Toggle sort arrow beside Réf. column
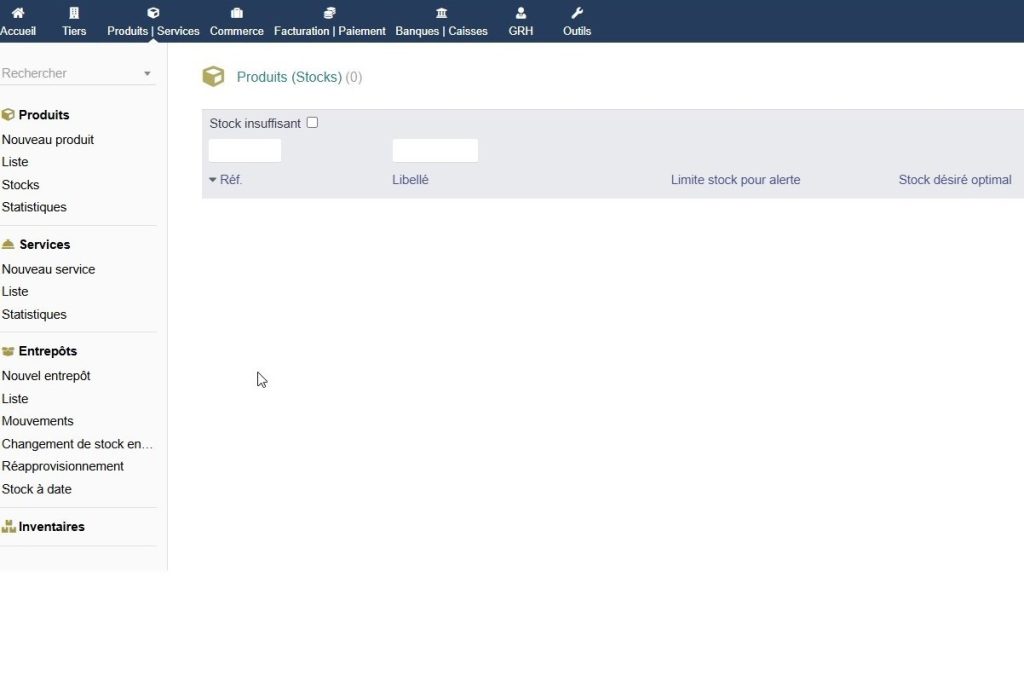This screenshot has width=1024, height=687. tap(212, 180)
